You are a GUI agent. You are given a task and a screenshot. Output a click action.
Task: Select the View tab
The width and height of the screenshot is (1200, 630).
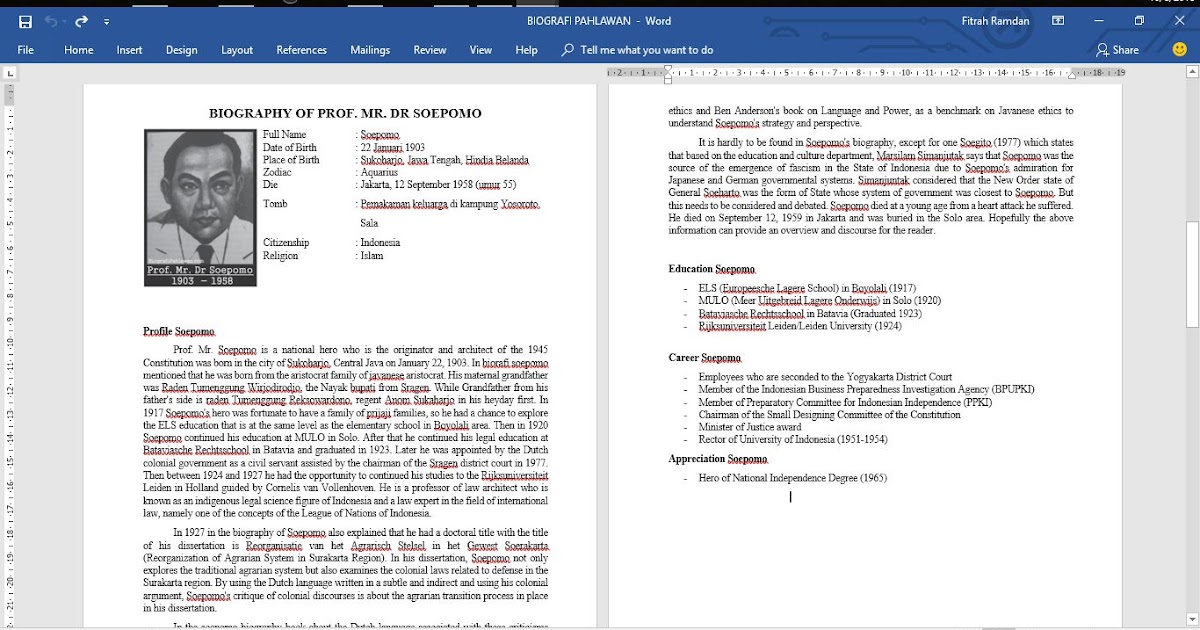(x=481, y=50)
